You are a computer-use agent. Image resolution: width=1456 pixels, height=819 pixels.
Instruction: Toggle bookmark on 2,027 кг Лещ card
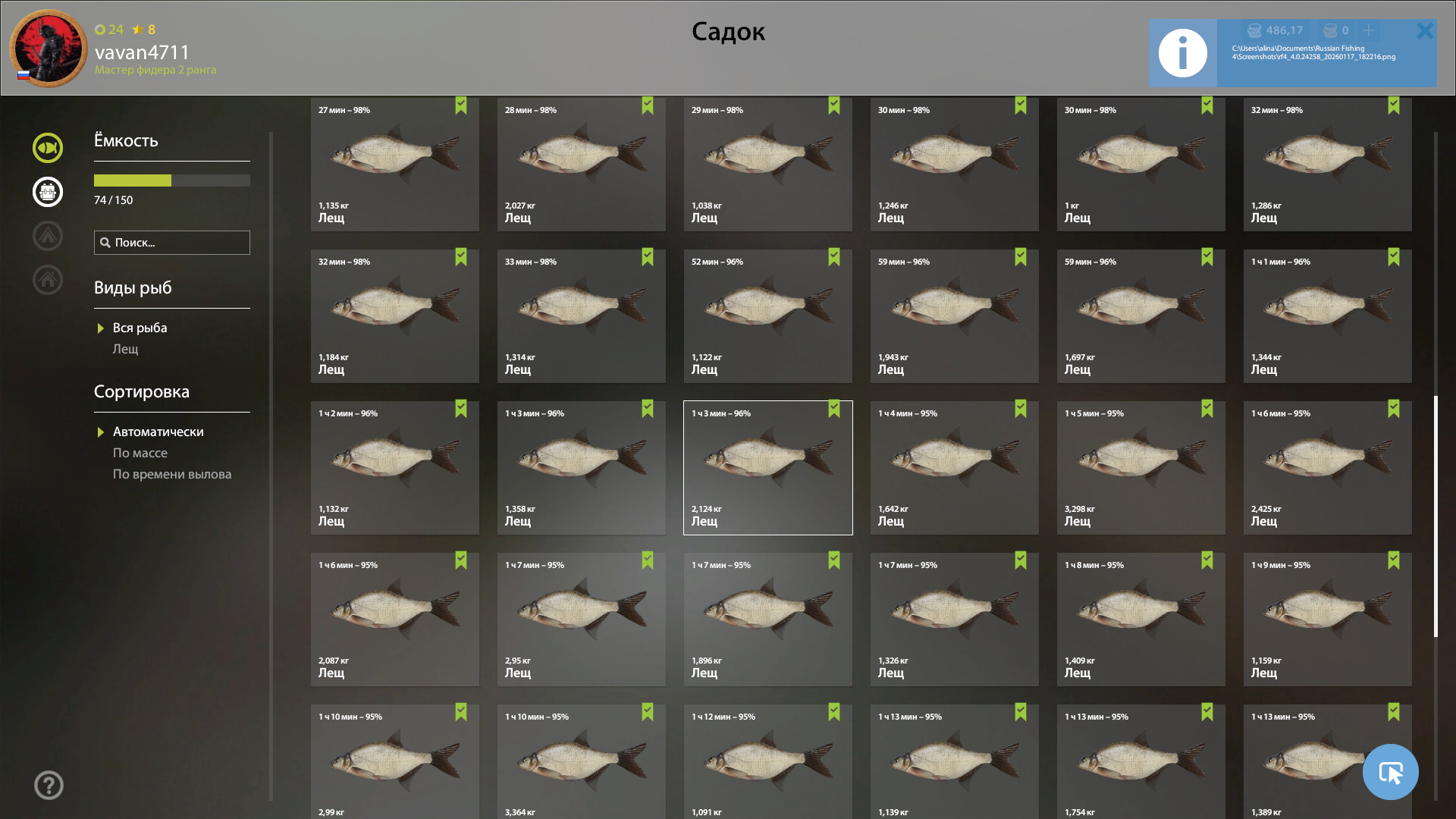647,105
